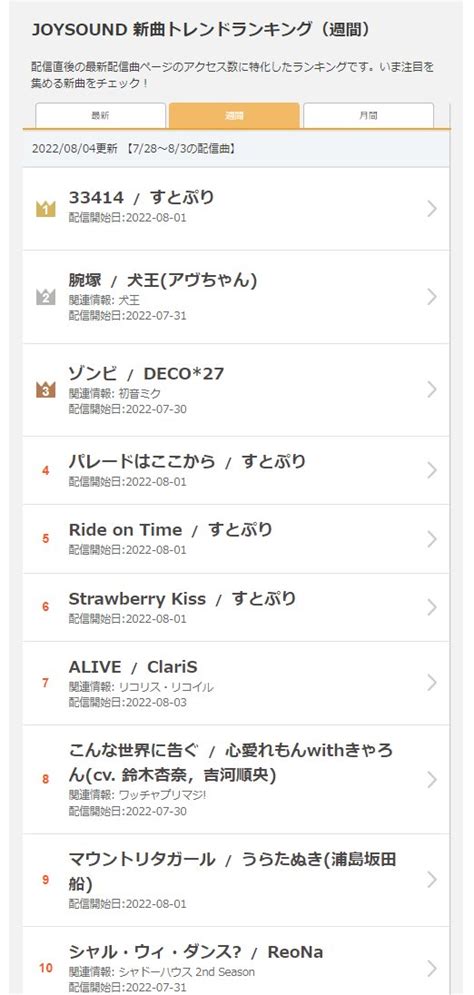
Task: Tap the arrow next to Strawberry Kiss
Action: [x=432, y=607]
